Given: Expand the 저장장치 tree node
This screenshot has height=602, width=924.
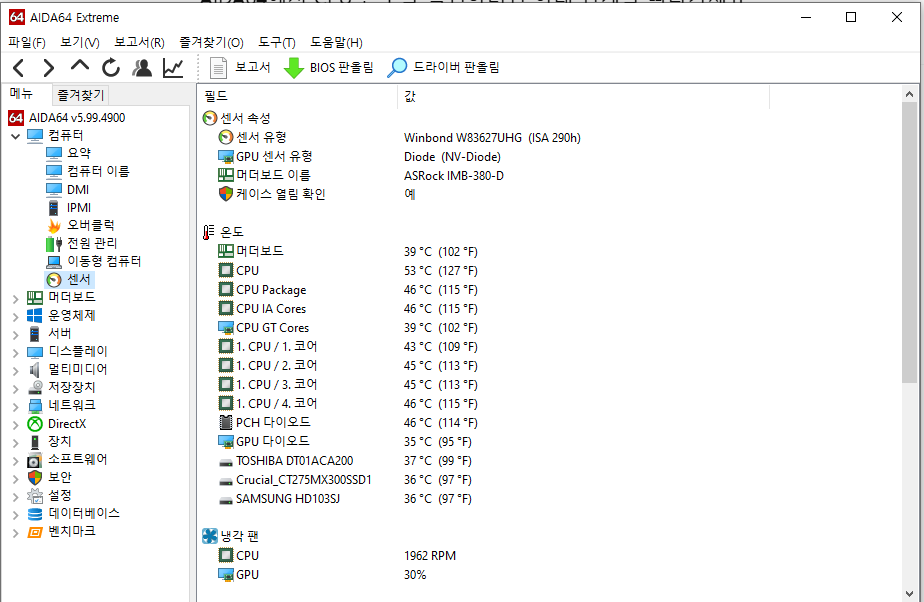Looking at the screenshot, I should pos(15,389).
